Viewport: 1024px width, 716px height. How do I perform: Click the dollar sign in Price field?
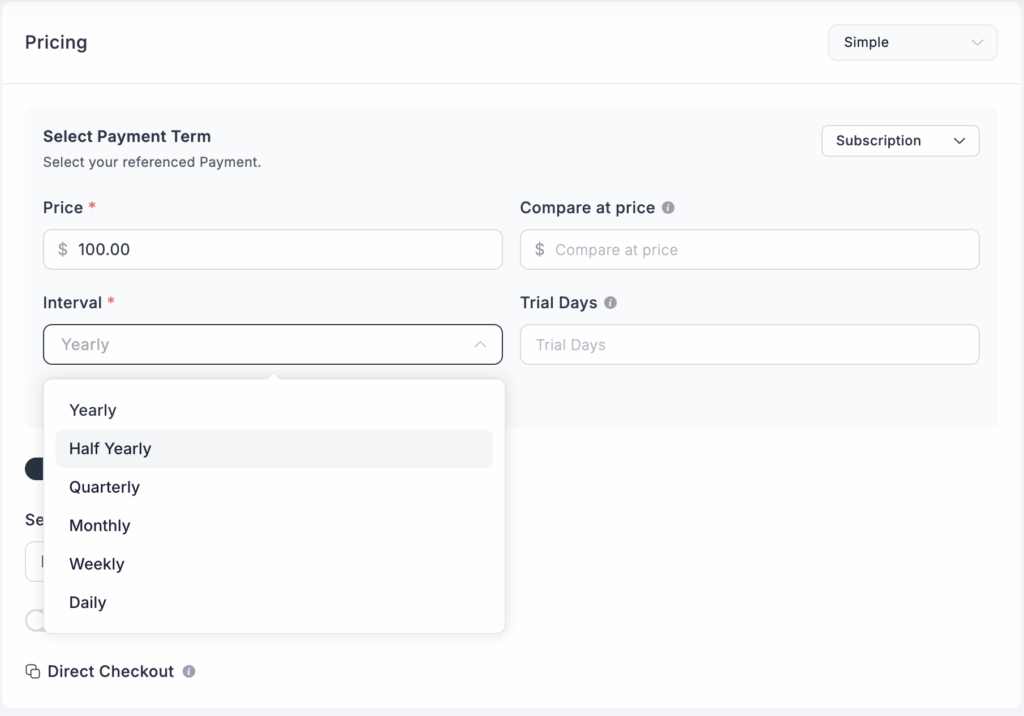click(63, 250)
